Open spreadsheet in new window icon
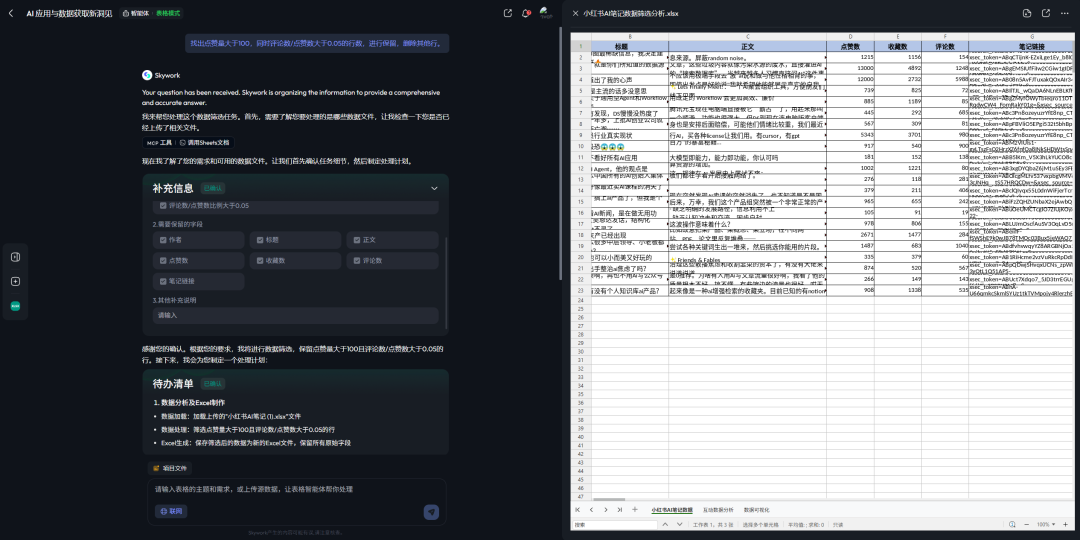 1046,13
